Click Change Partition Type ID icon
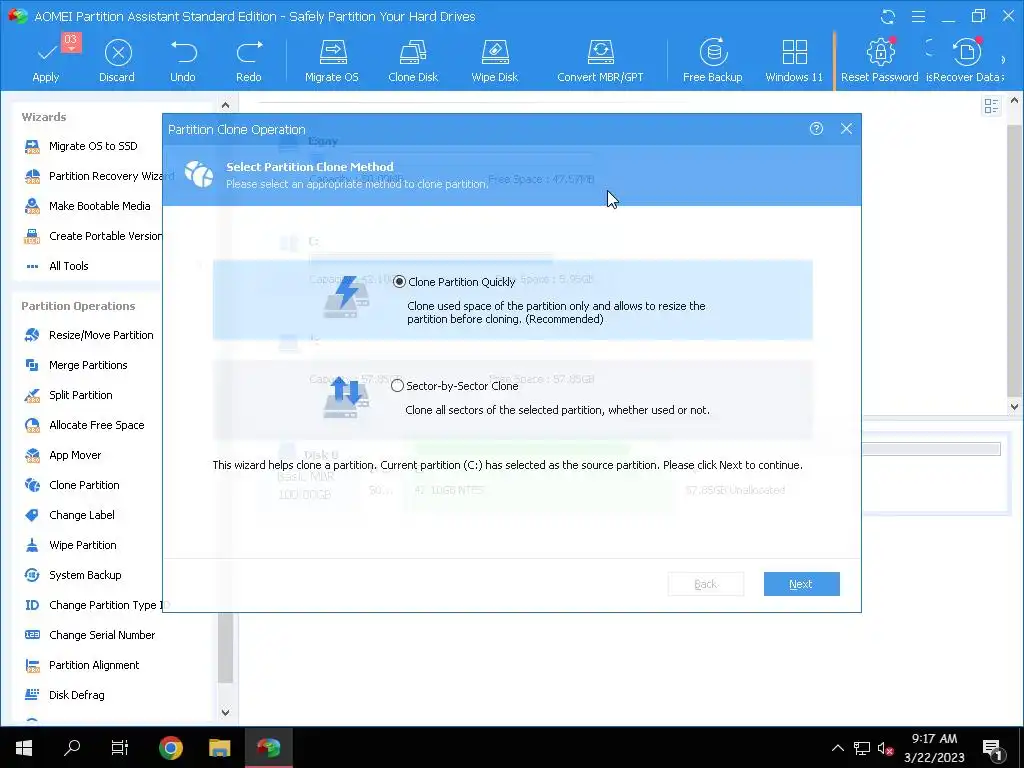 (x=32, y=605)
